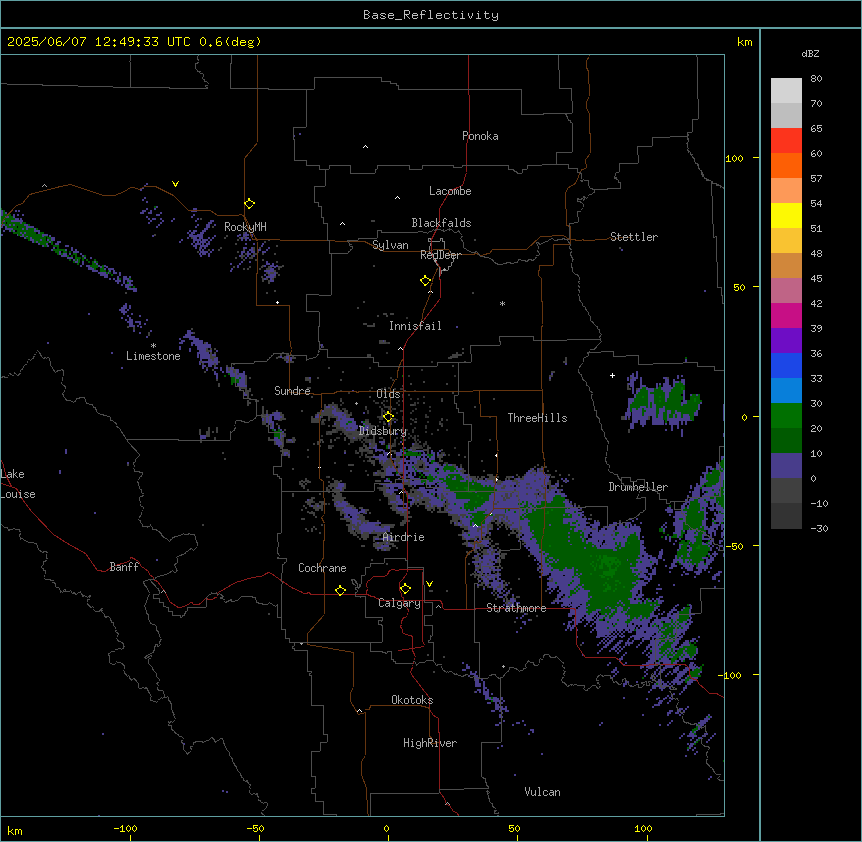Click the Innisfail town label
Image resolution: width=862 pixels, height=842 pixels.
[415, 326]
